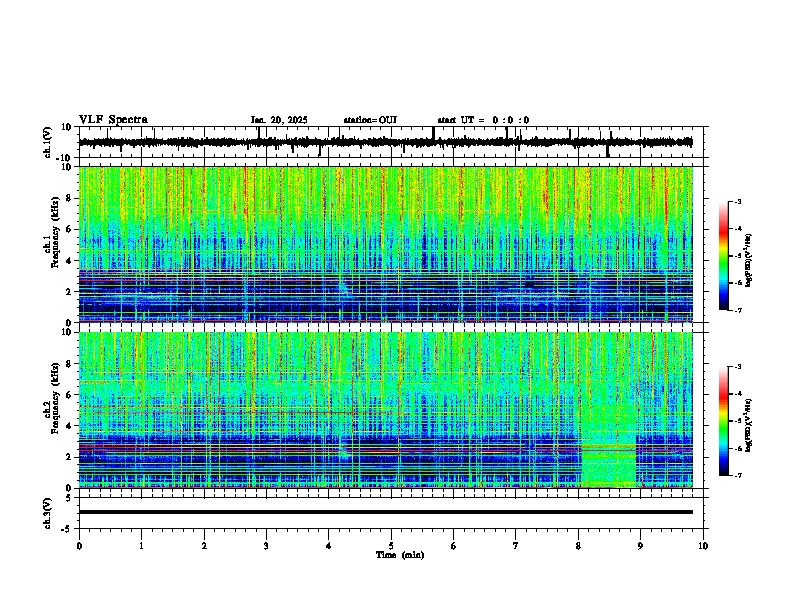Click the "-7" label on ch.2 colorbar
The image size is (792, 612).
(738, 475)
